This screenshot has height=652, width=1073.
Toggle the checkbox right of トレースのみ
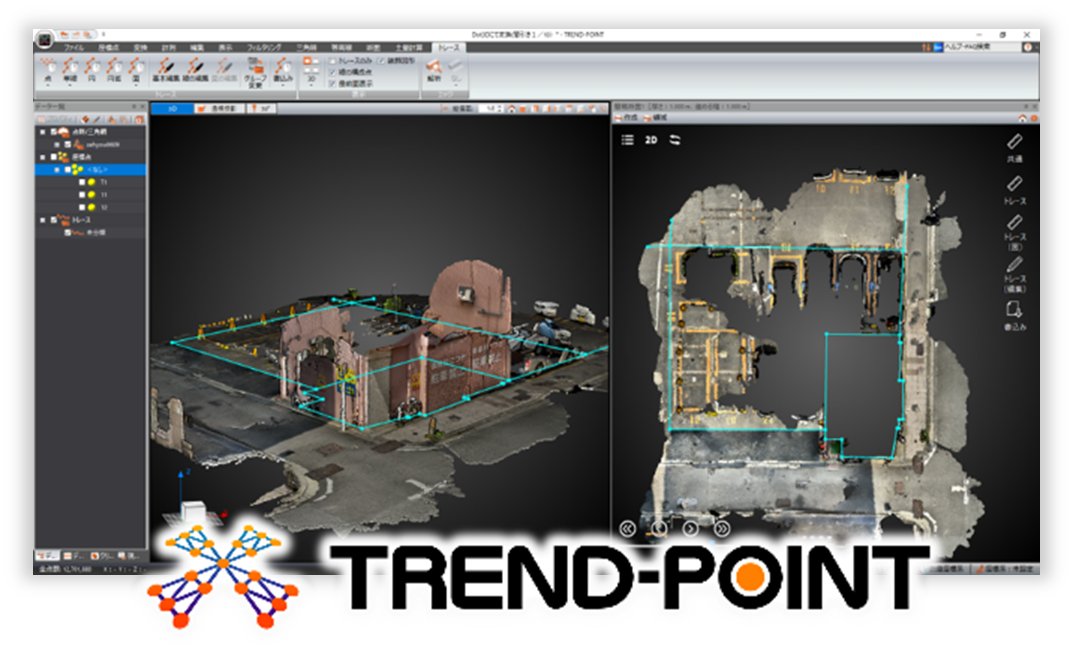coord(381,61)
